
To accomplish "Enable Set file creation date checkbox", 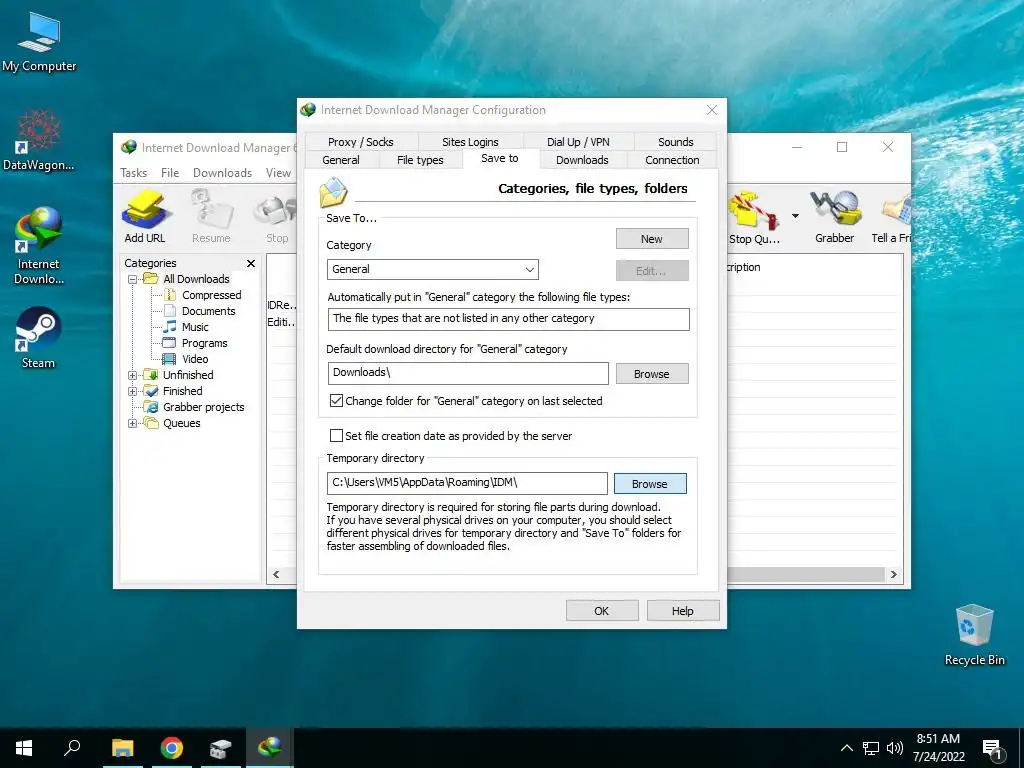I will pyautogui.click(x=336, y=436).
